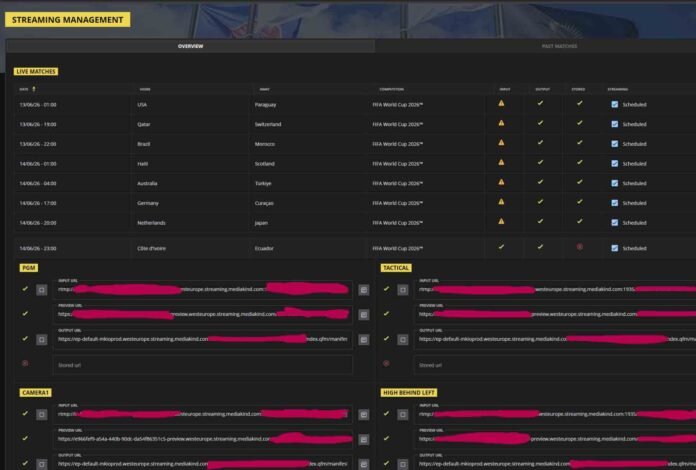Viewport: 696px width, 470px height.
Task: Click the input warning icon in the Brazil row
Action: (x=501, y=142)
